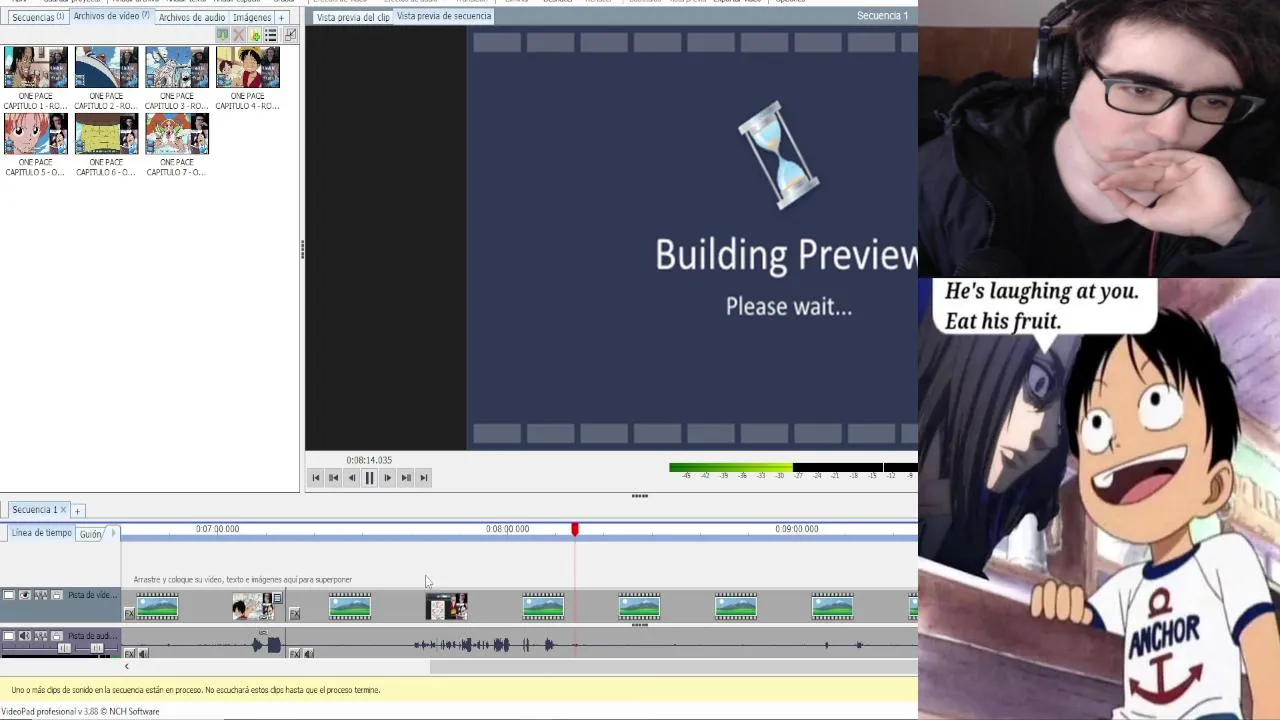Switch to Guión storyboard view

coord(91,534)
